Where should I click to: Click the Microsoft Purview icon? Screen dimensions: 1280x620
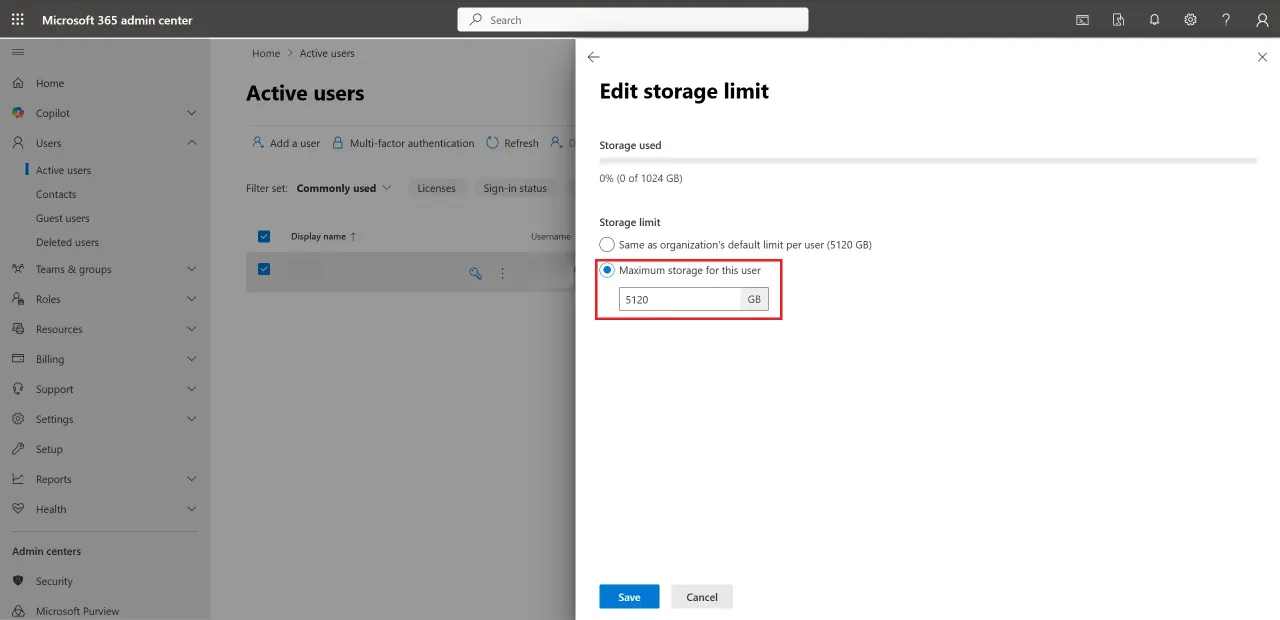[x=18, y=611]
